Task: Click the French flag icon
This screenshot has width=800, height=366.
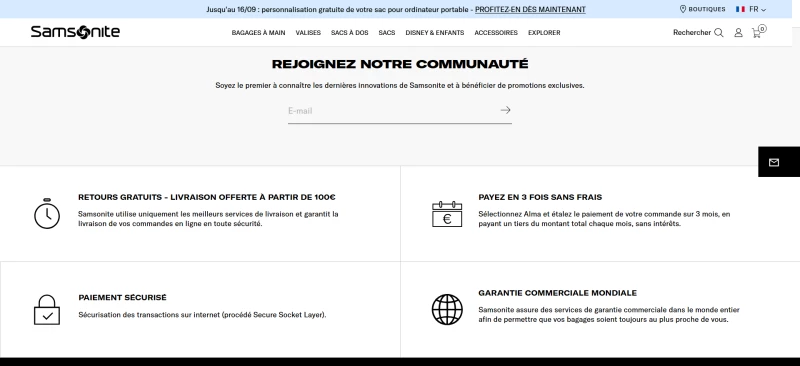Action: [740, 9]
